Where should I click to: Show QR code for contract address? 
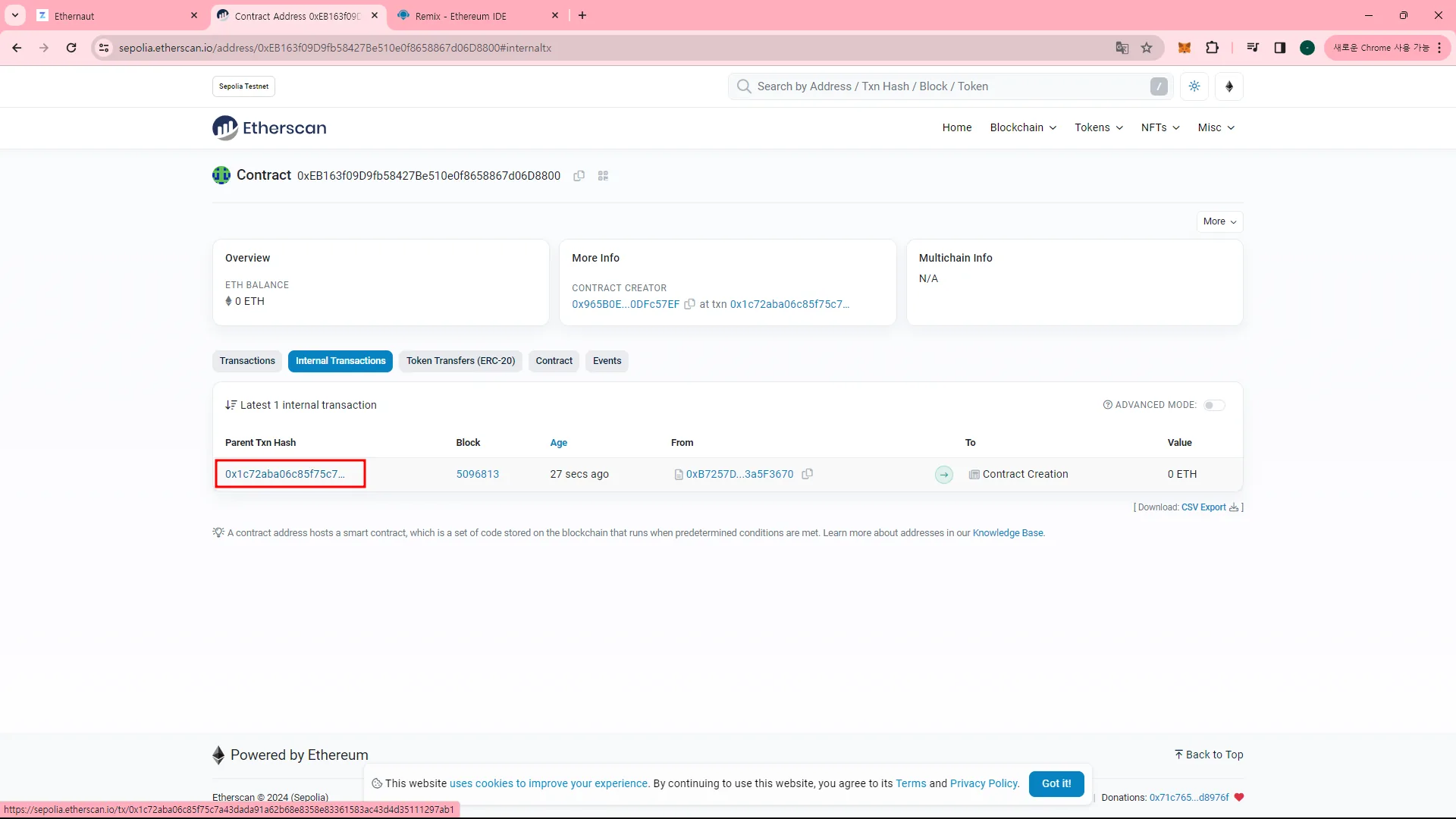pos(603,176)
